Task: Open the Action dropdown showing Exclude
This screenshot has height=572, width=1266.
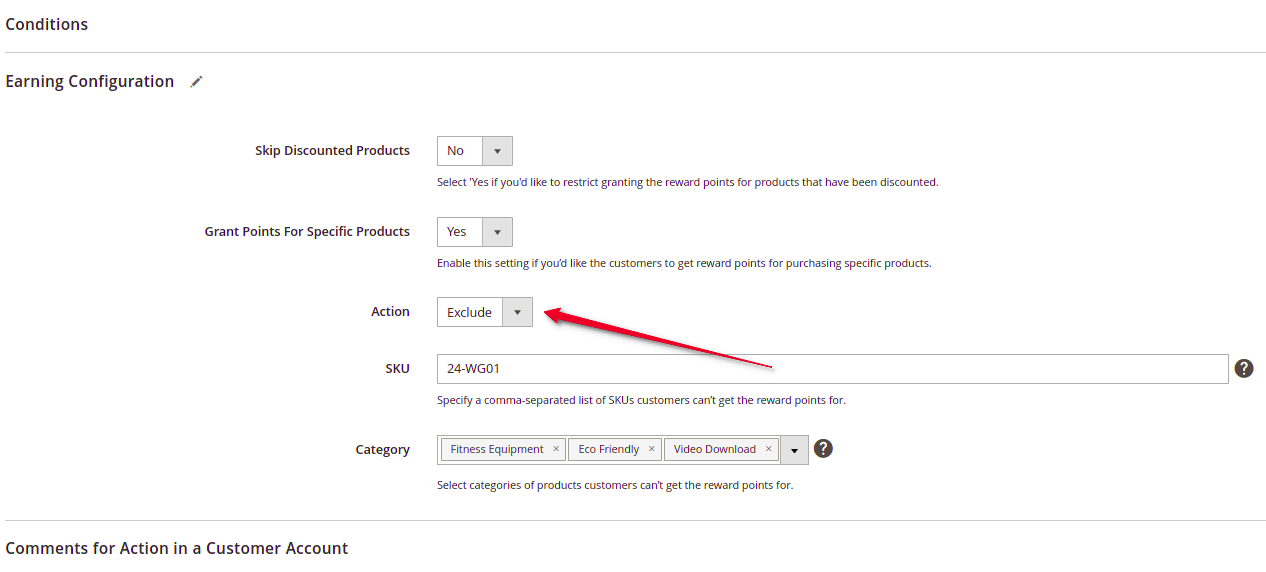Action: (x=485, y=312)
